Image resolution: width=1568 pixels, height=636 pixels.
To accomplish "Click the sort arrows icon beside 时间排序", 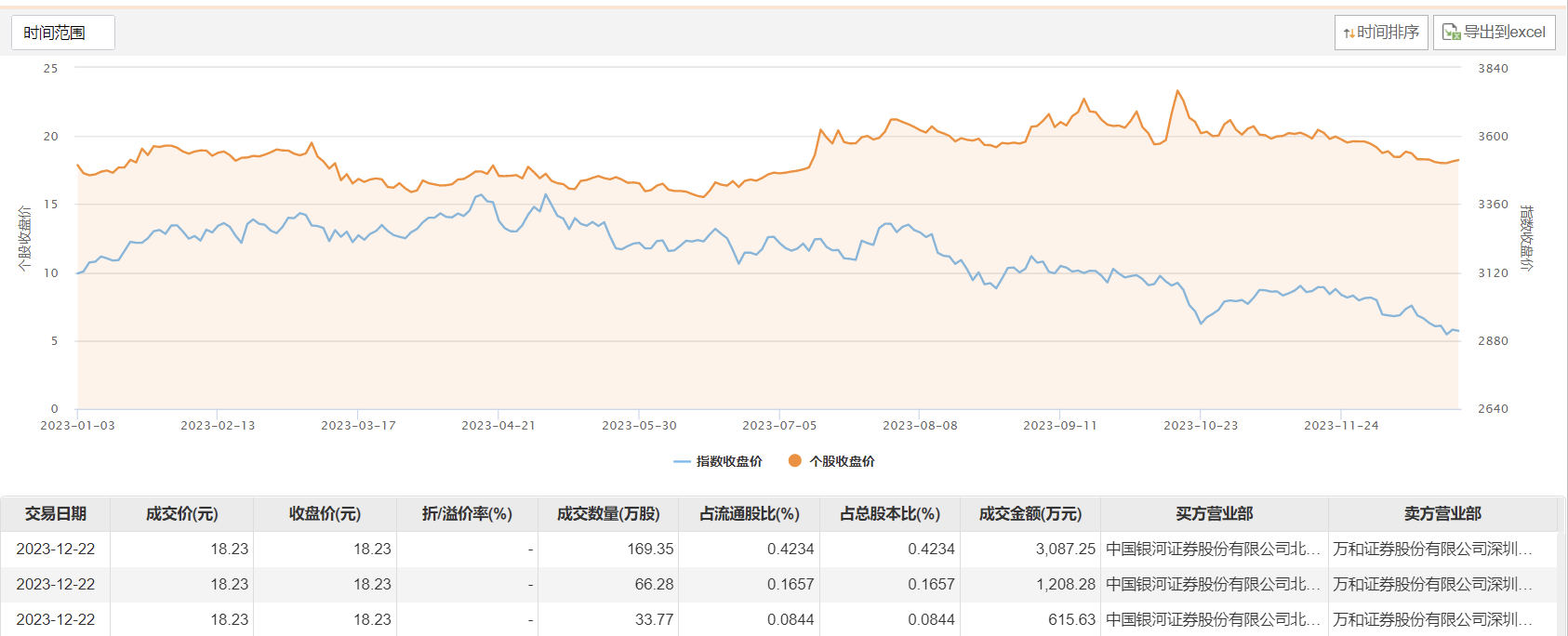I will pyautogui.click(x=1349, y=33).
